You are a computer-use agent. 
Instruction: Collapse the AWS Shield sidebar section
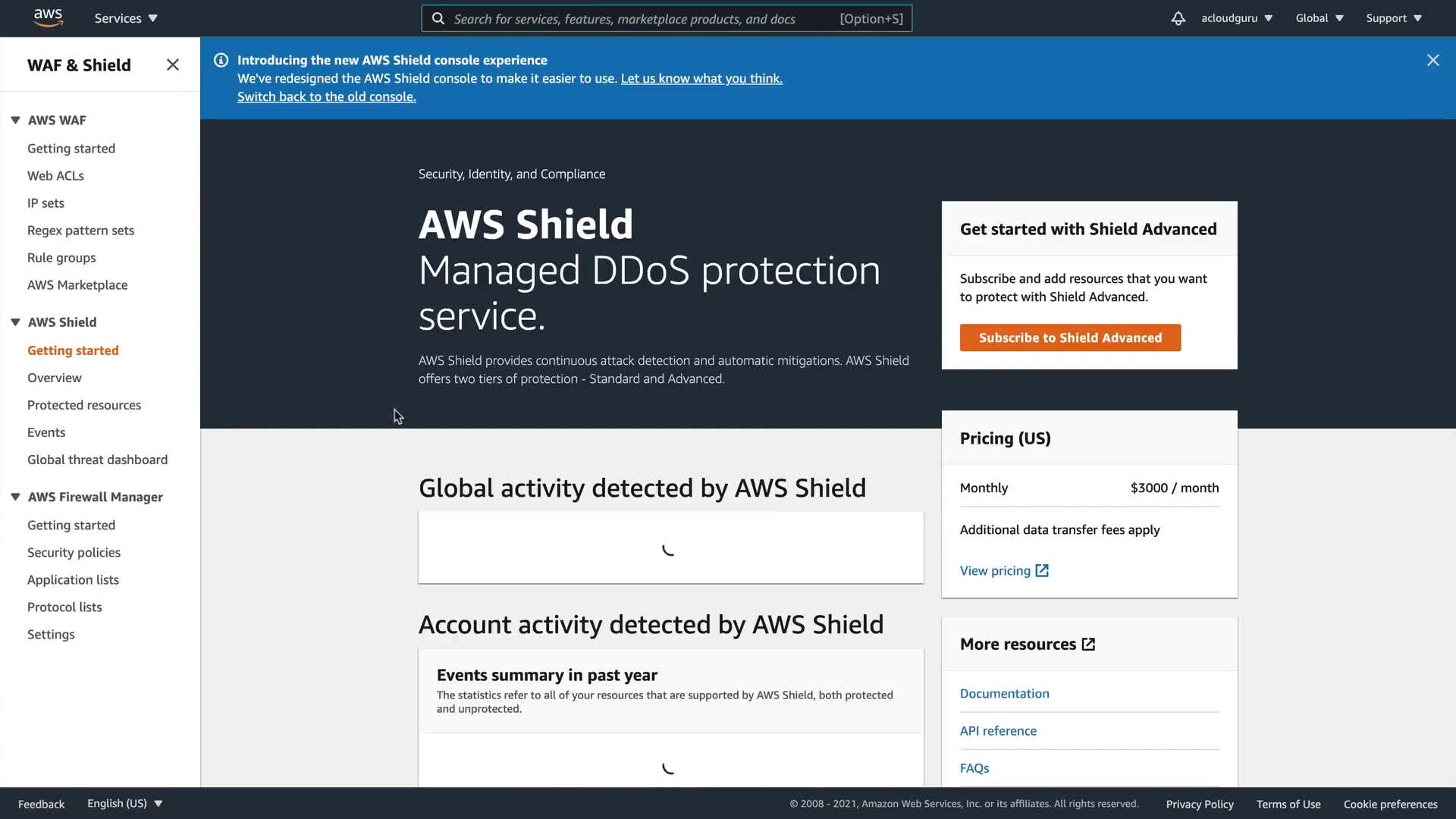tap(15, 322)
